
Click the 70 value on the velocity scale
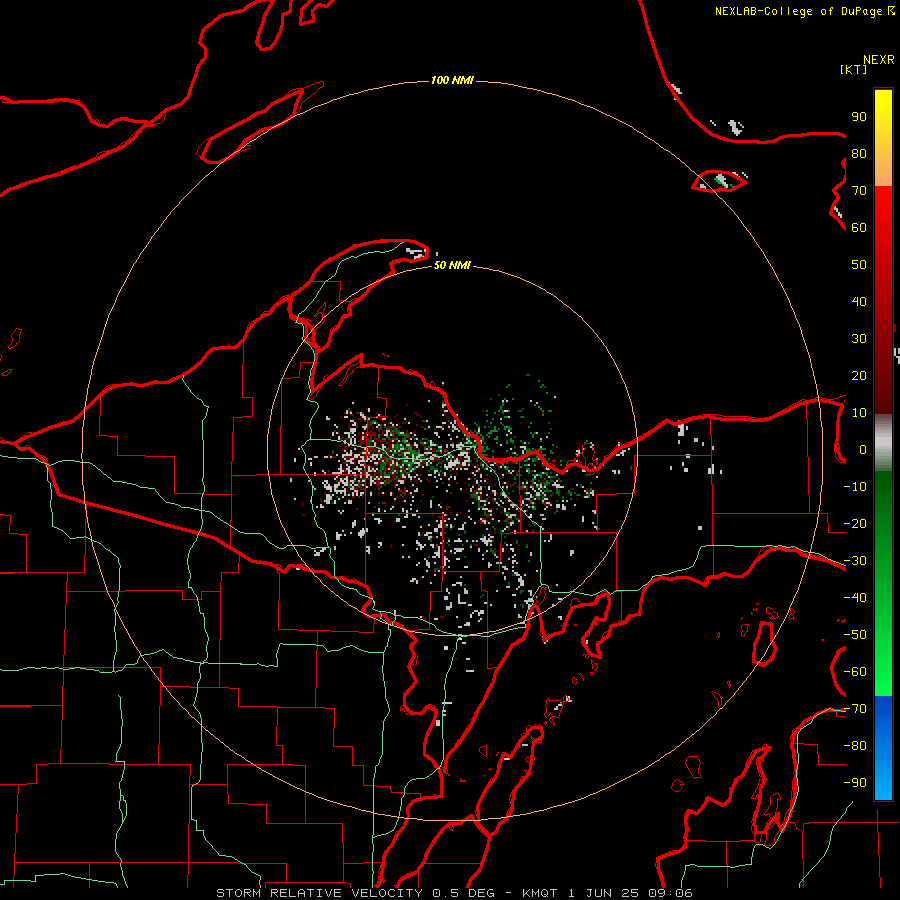coord(859,191)
